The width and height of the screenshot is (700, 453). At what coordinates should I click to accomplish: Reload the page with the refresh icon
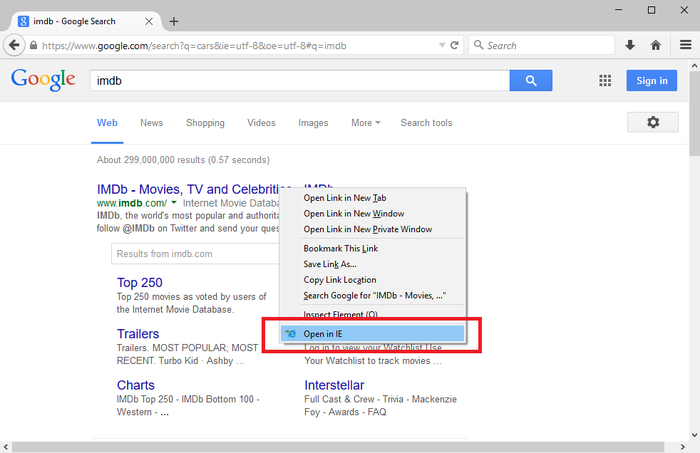[x=454, y=45]
